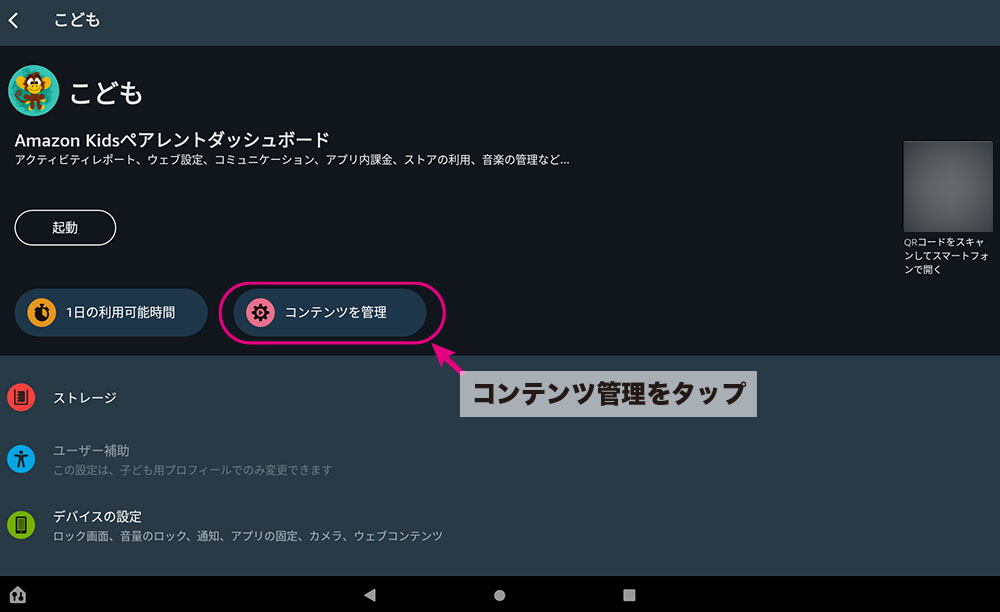
Task: Click the red Storage icon
Action: click(21, 398)
